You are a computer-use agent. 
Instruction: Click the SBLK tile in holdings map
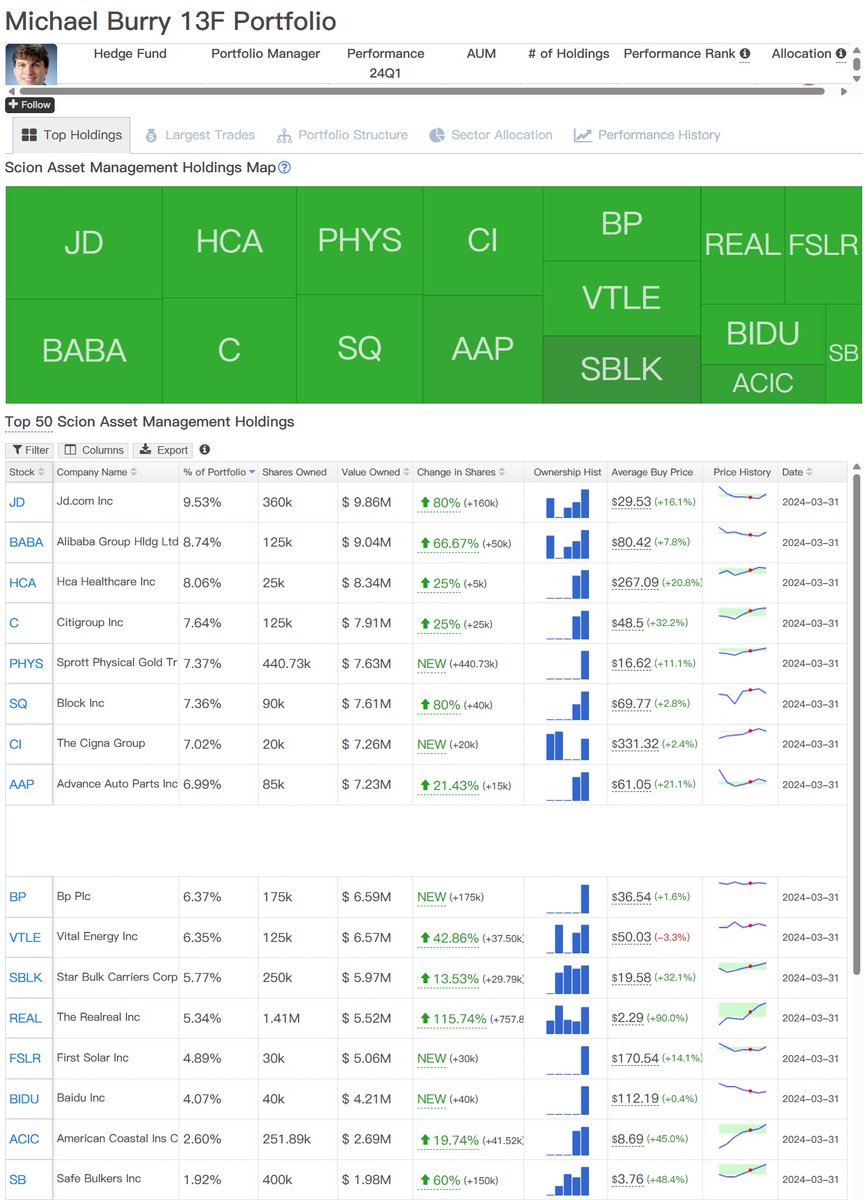[621, 369]
